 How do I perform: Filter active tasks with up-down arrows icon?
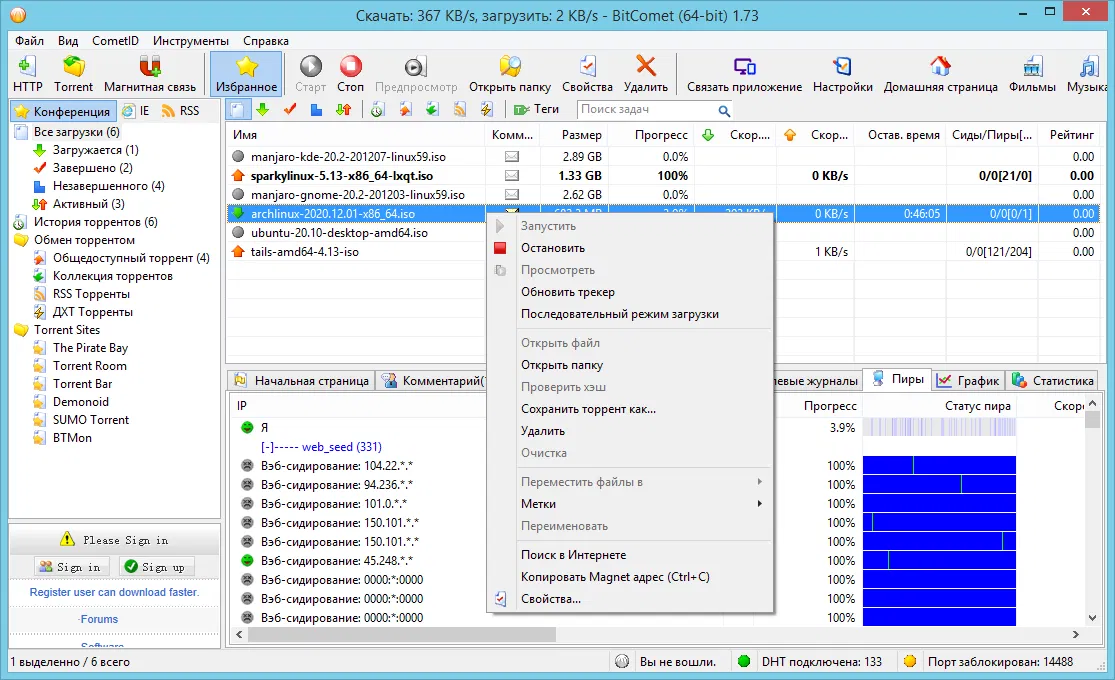tap(343, 110)
